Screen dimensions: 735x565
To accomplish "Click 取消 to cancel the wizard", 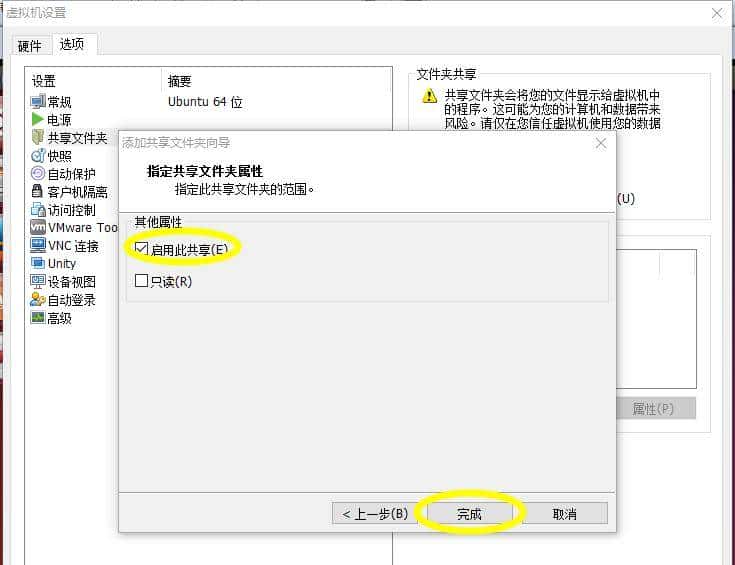I will 564,514.
